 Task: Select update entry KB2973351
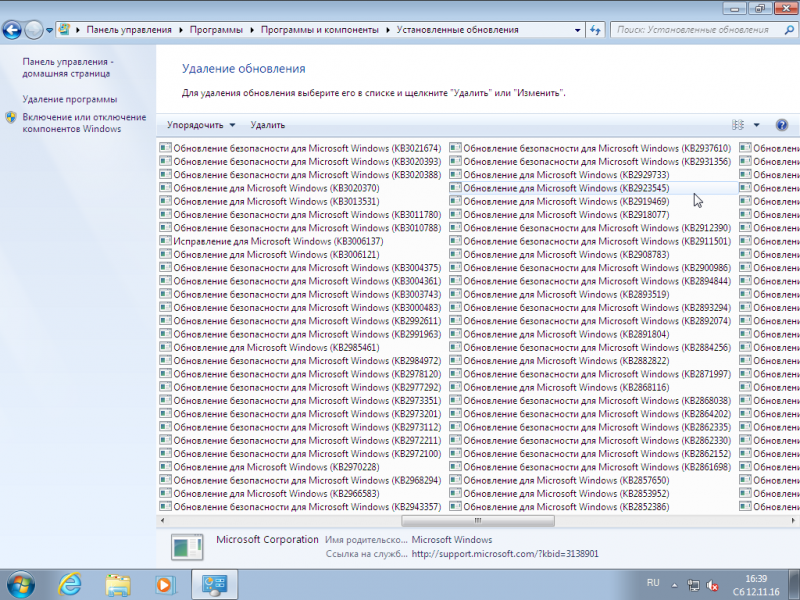(x=301, y=400)
